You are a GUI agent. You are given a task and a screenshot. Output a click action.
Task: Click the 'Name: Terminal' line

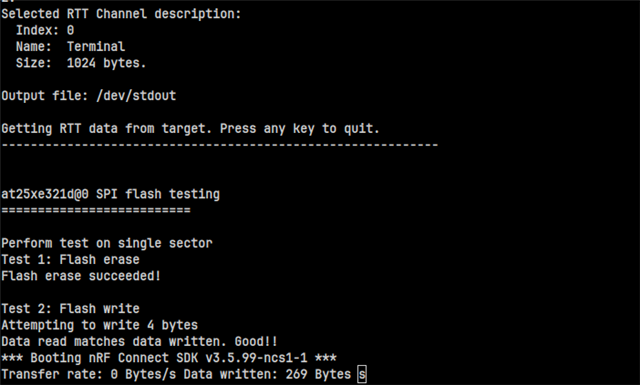70,47
